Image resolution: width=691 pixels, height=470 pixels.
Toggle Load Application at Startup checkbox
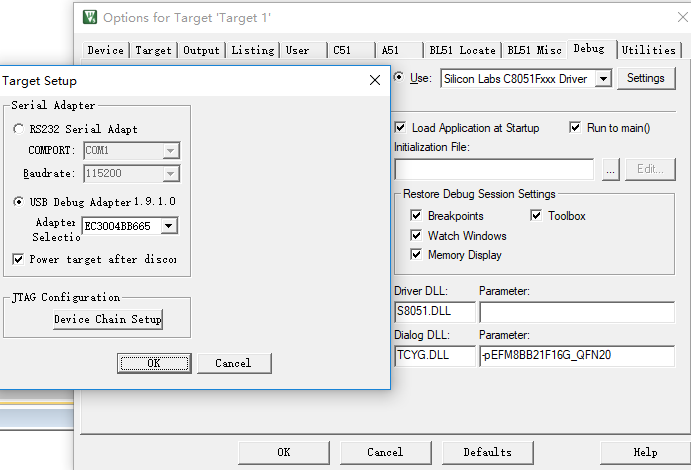[400, 128]
